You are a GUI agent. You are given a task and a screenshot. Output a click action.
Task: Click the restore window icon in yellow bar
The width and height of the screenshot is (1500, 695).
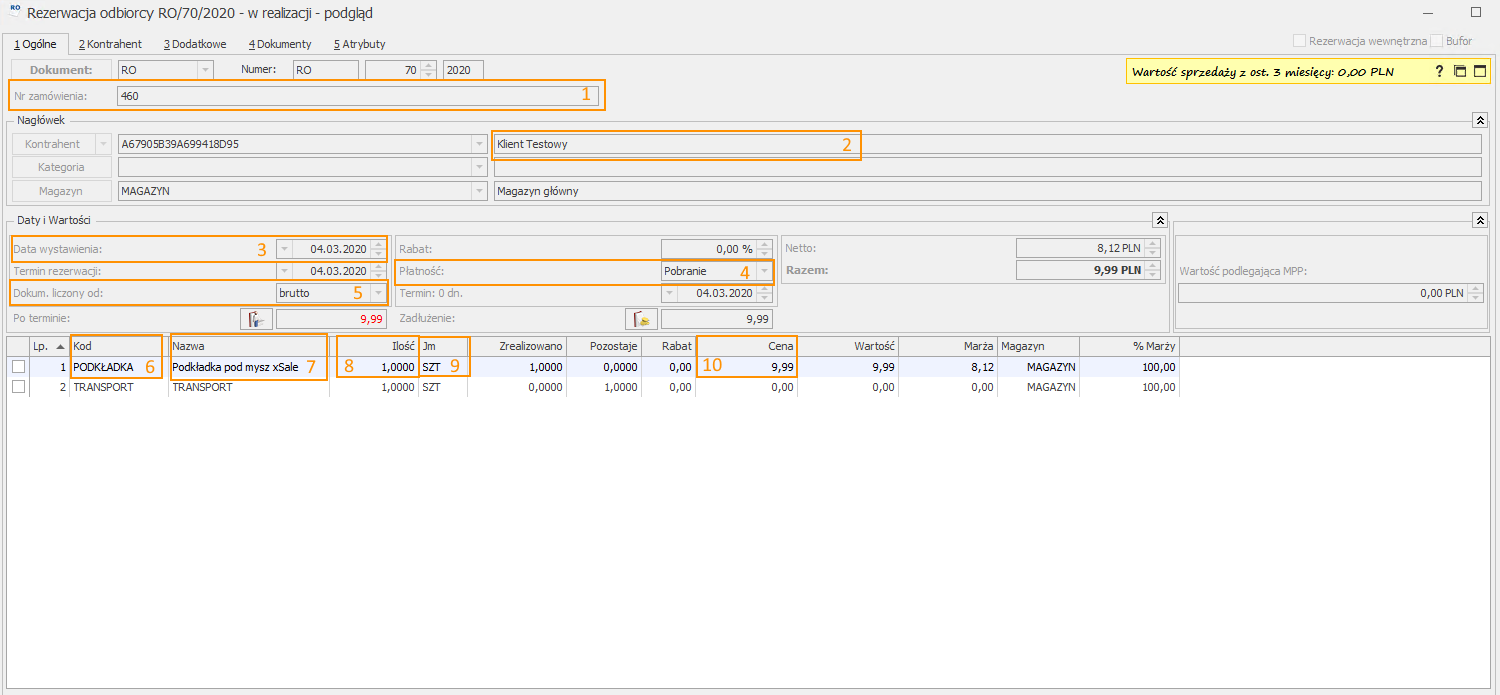coord(1460,71)
